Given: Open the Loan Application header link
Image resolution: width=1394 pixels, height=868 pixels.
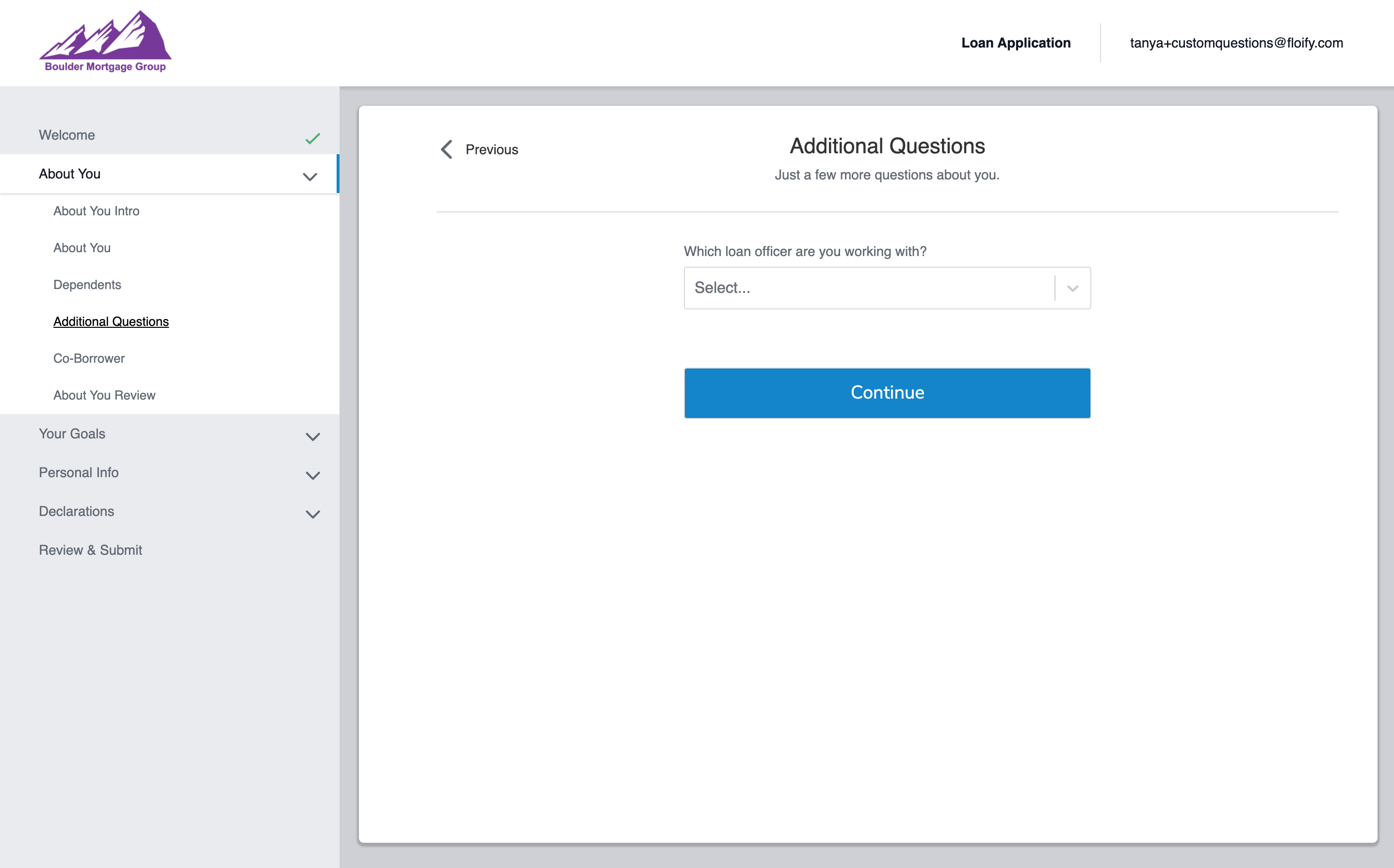Looking at the screenshot, I should (1016, 43).
